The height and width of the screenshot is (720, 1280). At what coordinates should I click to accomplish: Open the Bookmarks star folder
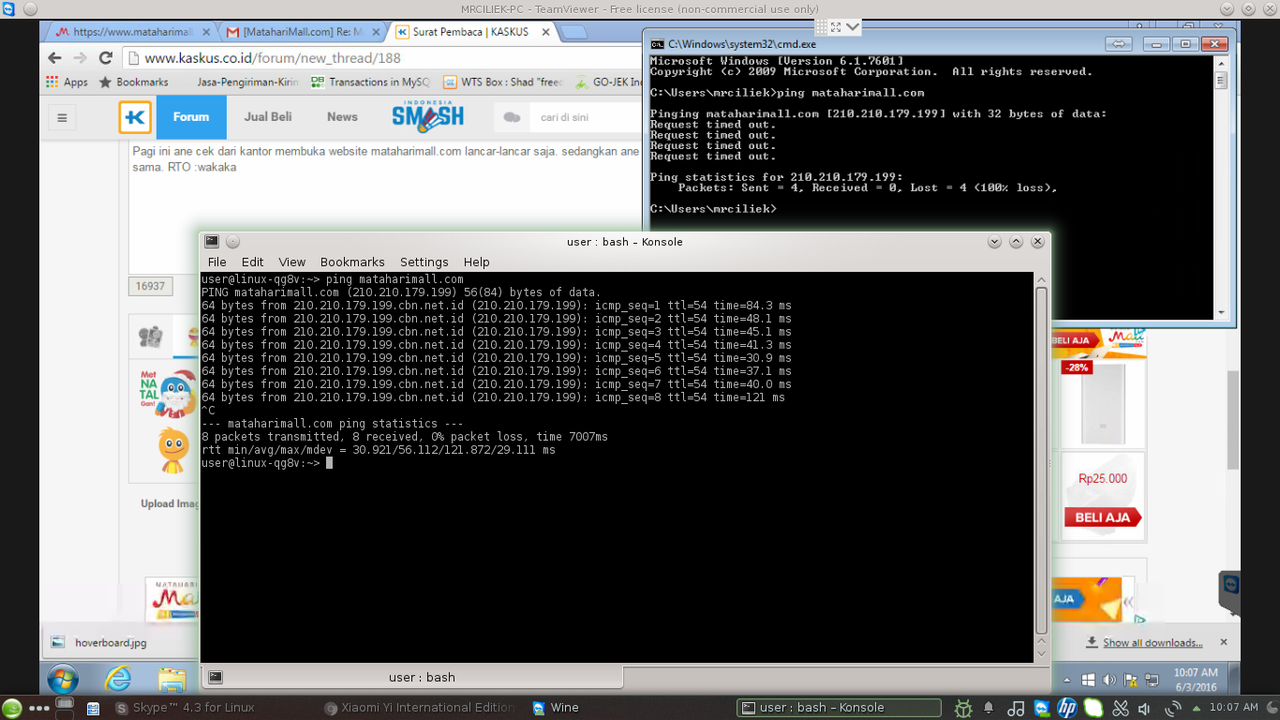coord(134,82)
